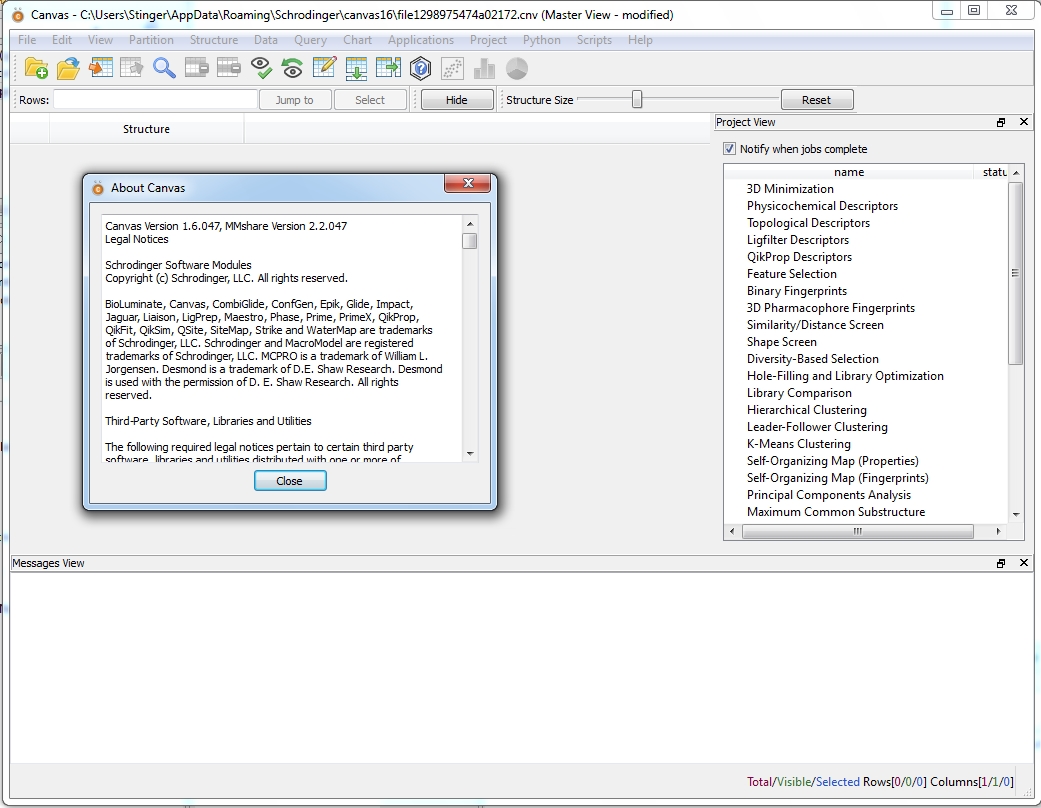Select Feature Selection item
This screenshot has width=1041, height=808.
click(x=791, y=274)
